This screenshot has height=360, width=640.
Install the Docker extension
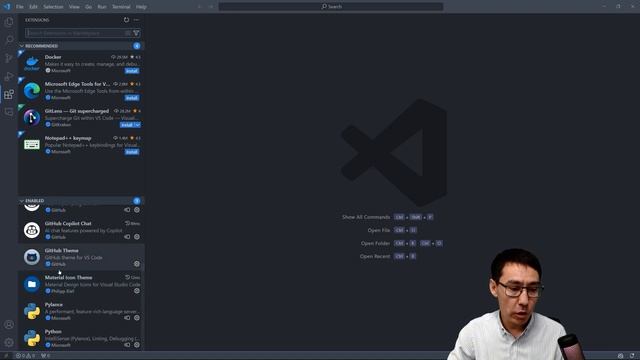[132, 71]
